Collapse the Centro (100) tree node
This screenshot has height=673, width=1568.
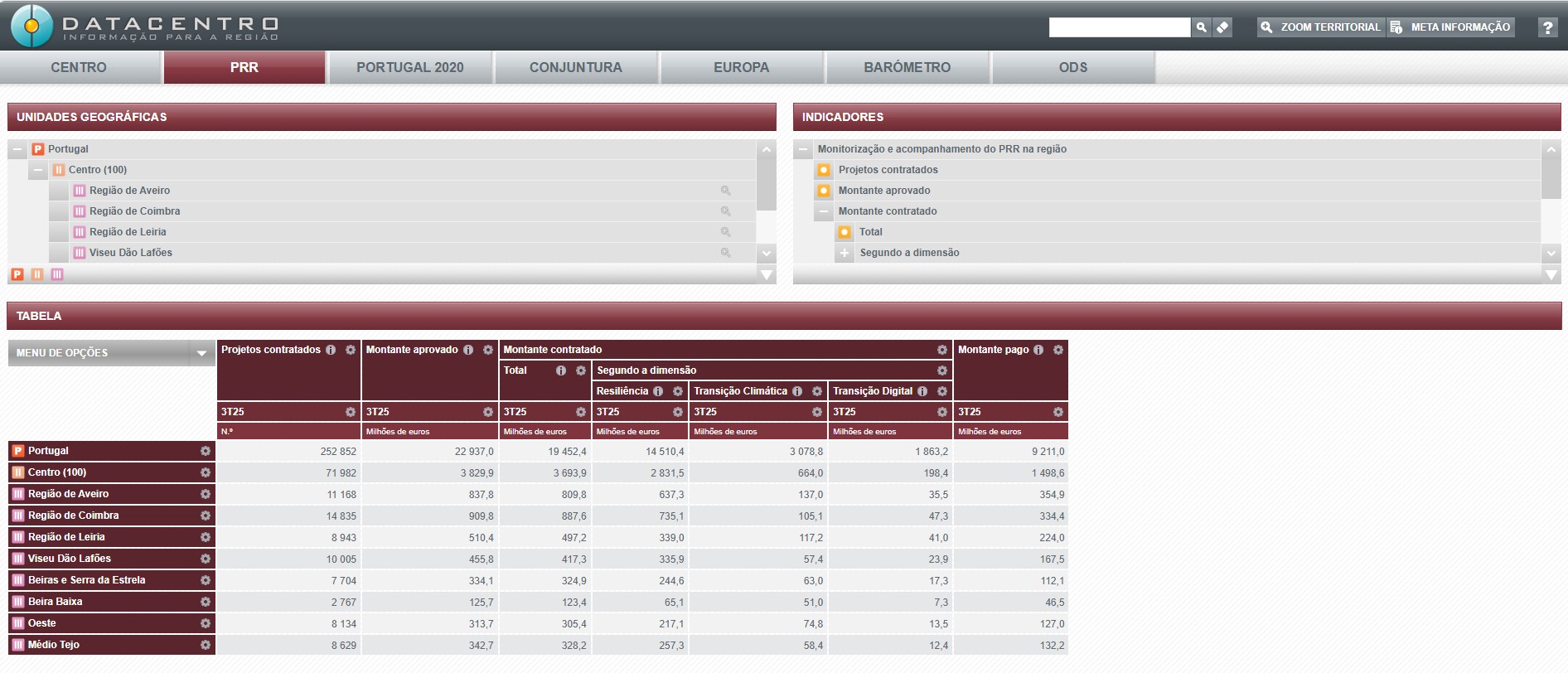click(38, 170)
